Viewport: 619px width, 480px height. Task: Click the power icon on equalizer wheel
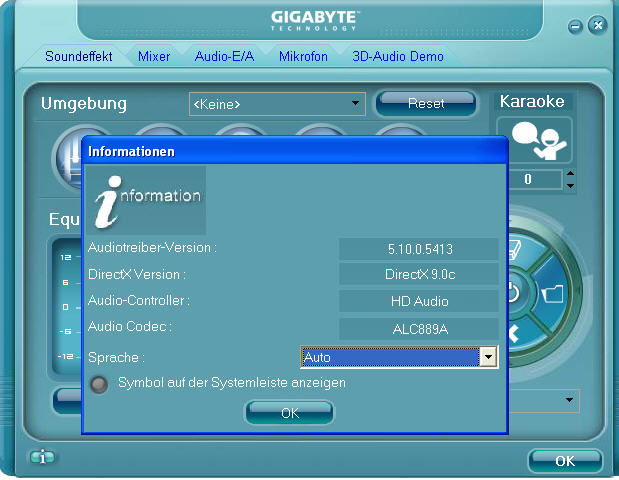[512, 293]
